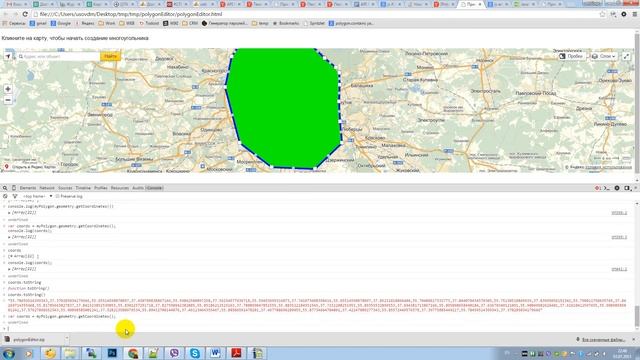Screen dimensions: 640x360
Task: Zoom in the map with plus button
Action: (8, 89)
